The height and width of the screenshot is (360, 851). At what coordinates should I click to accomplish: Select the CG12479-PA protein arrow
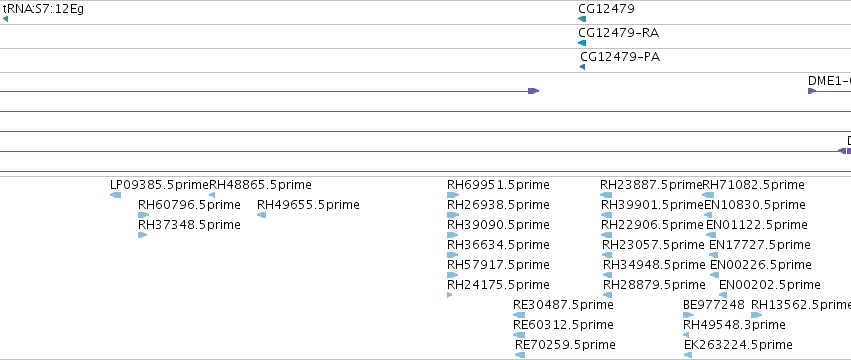[582, 67]
